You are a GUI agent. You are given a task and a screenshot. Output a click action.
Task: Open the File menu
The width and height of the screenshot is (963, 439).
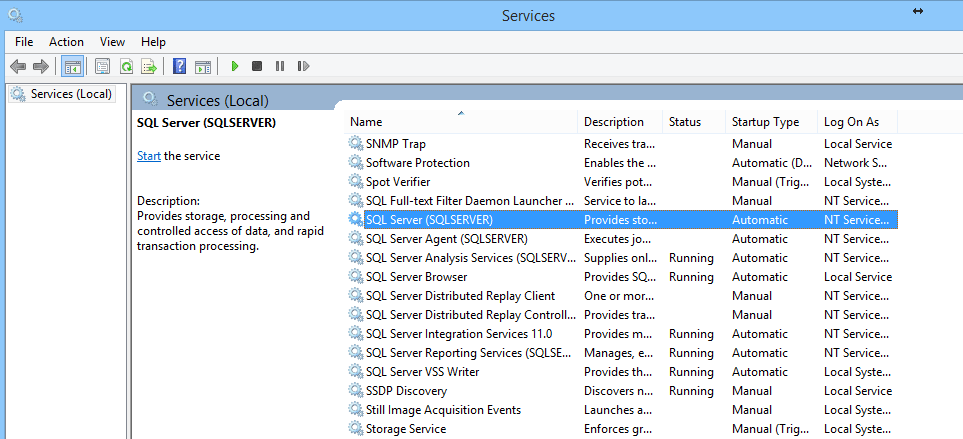[x=24, y=42]
